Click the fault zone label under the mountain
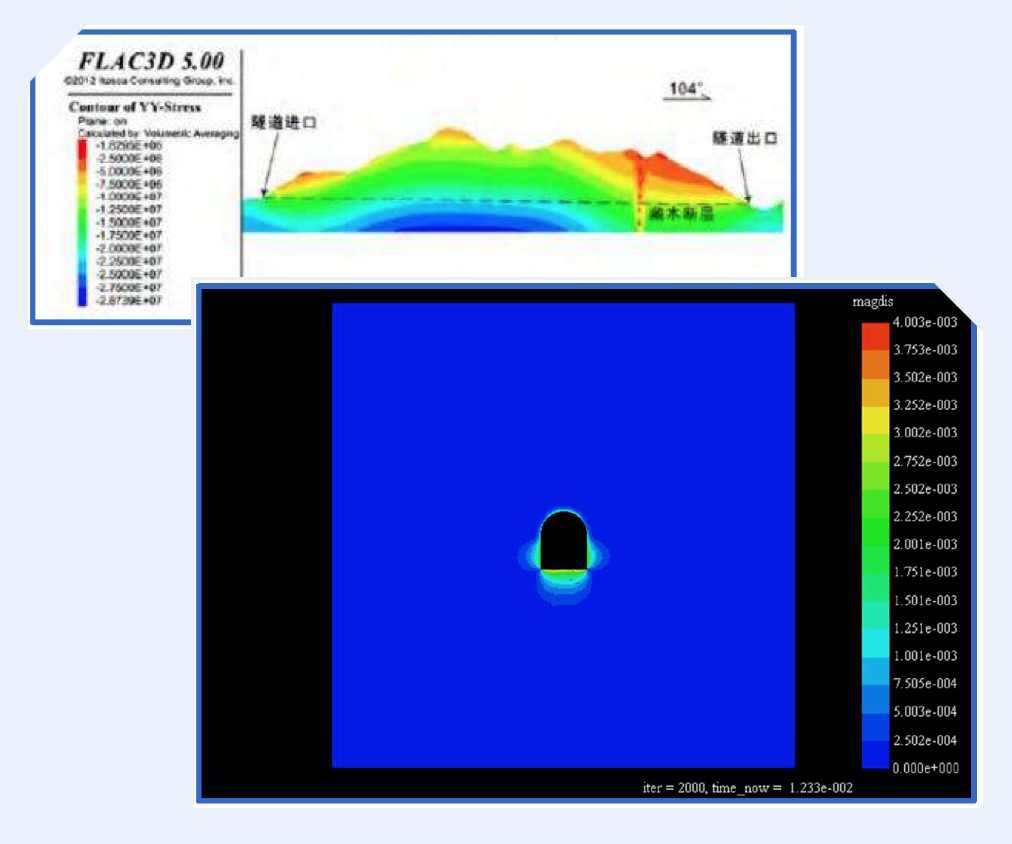Screen dimensions: 1012x844 coord(682,213)
